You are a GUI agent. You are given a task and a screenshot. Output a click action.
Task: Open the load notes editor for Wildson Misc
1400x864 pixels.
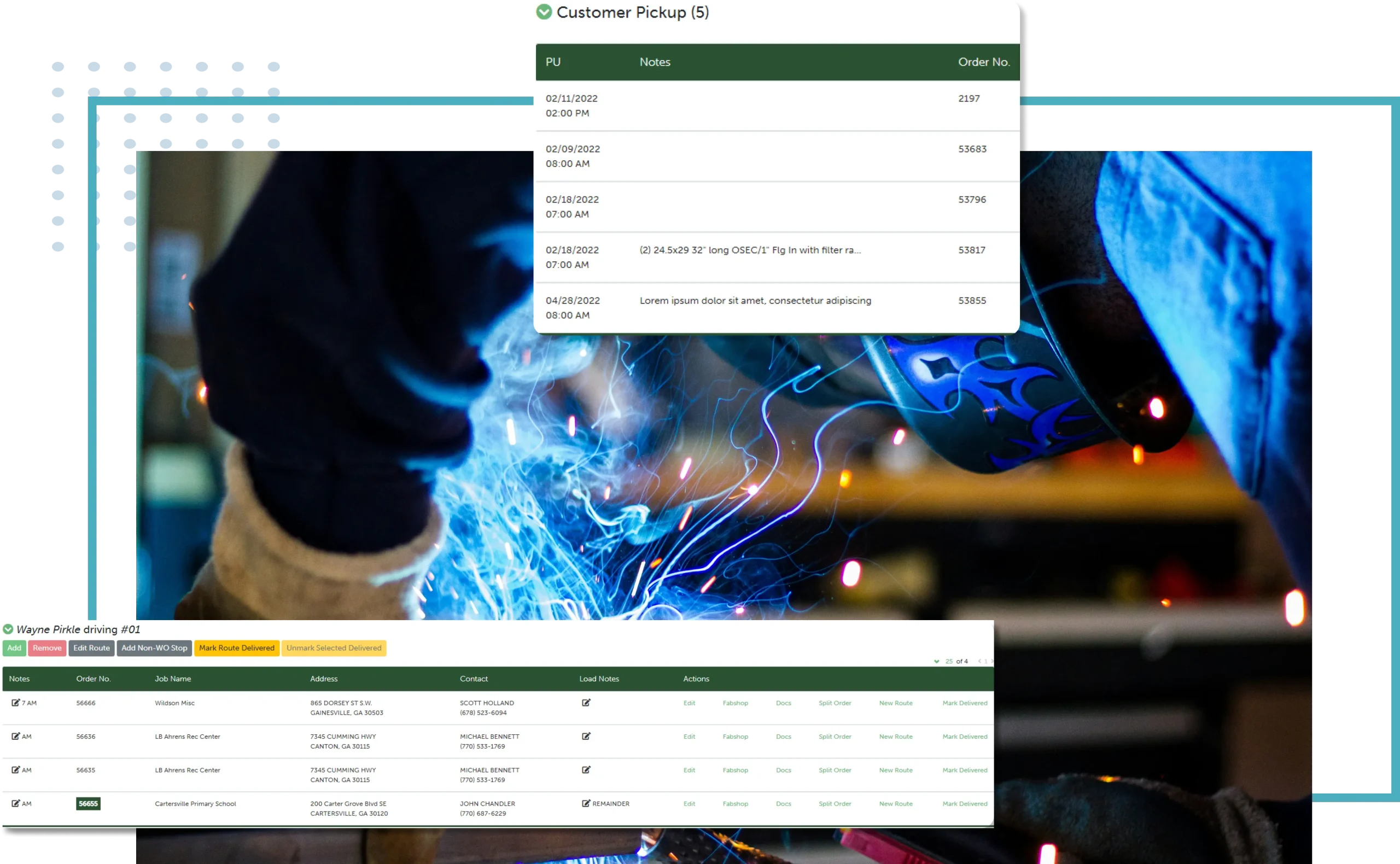point(586,703)
